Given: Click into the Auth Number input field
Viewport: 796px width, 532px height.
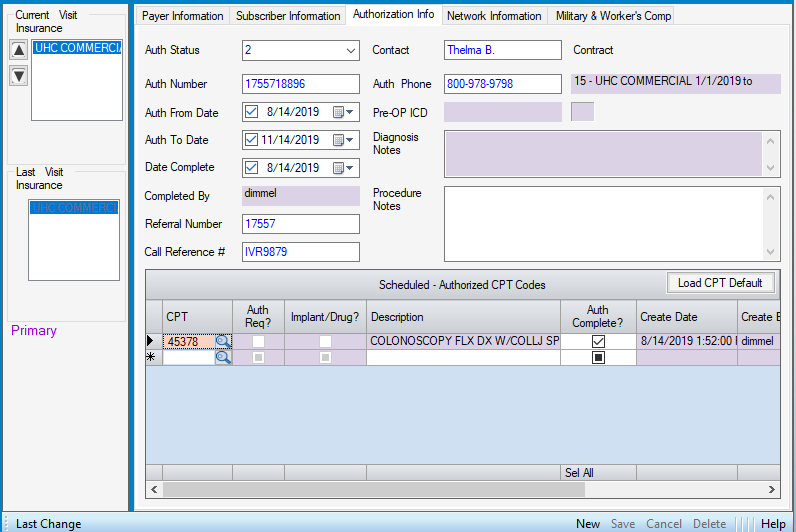Looking at the screenshot, I should coord(300,84).
